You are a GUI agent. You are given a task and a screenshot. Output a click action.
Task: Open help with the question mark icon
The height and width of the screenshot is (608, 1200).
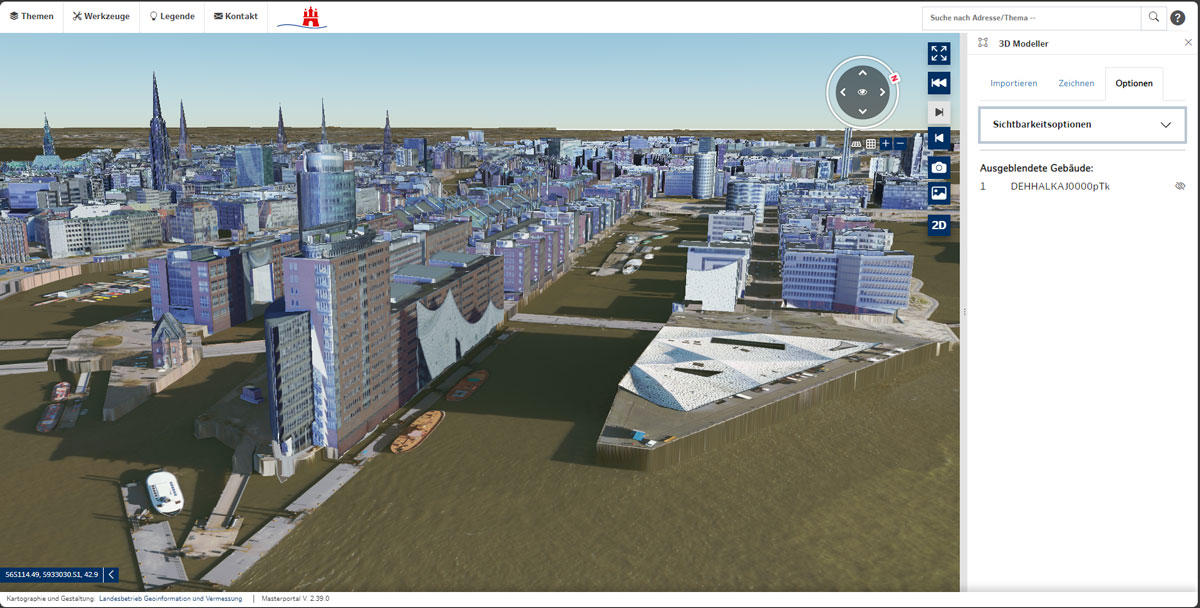tap(1178, 17)
